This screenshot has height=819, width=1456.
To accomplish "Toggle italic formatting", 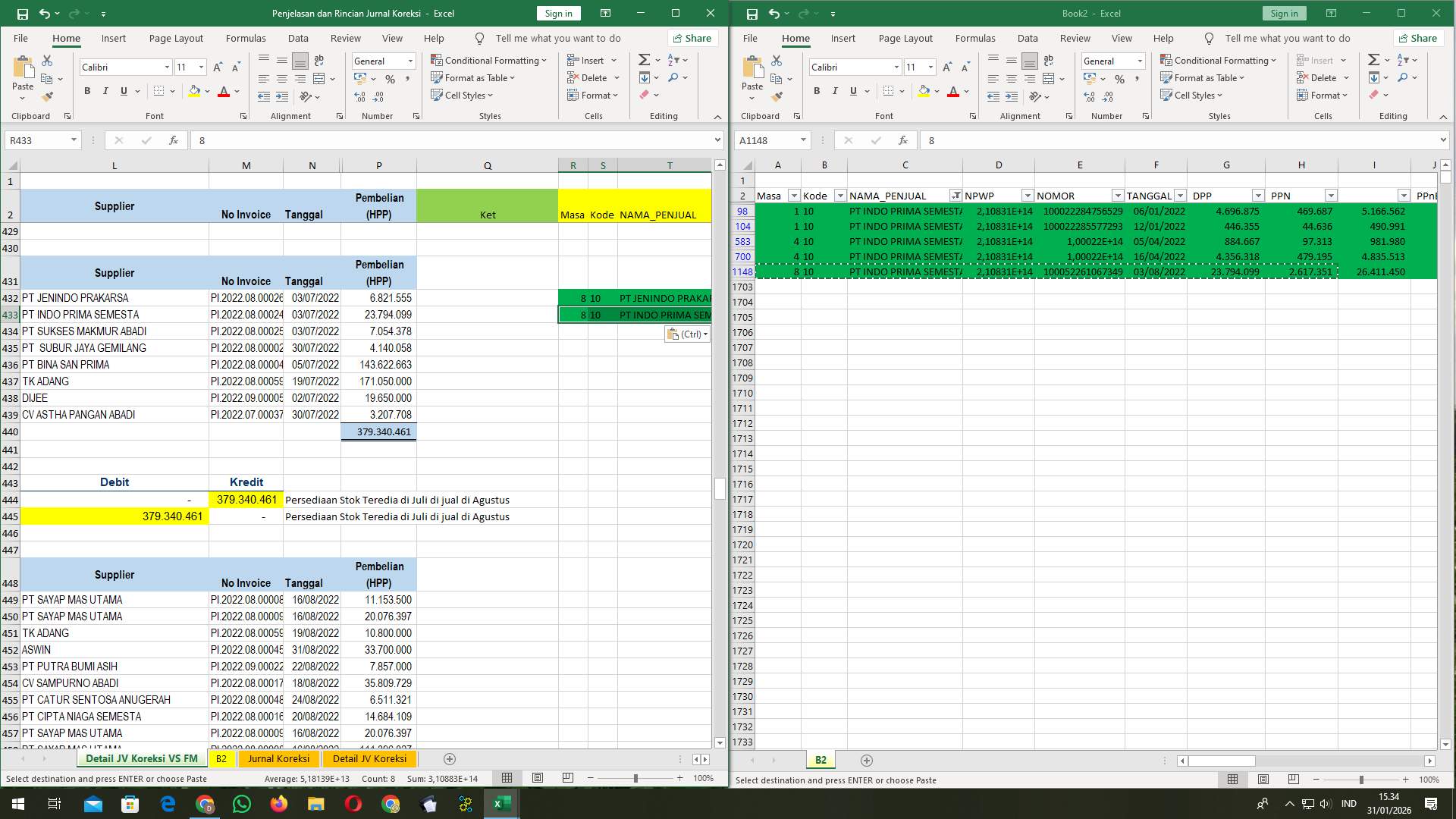I will click(105, 90).
